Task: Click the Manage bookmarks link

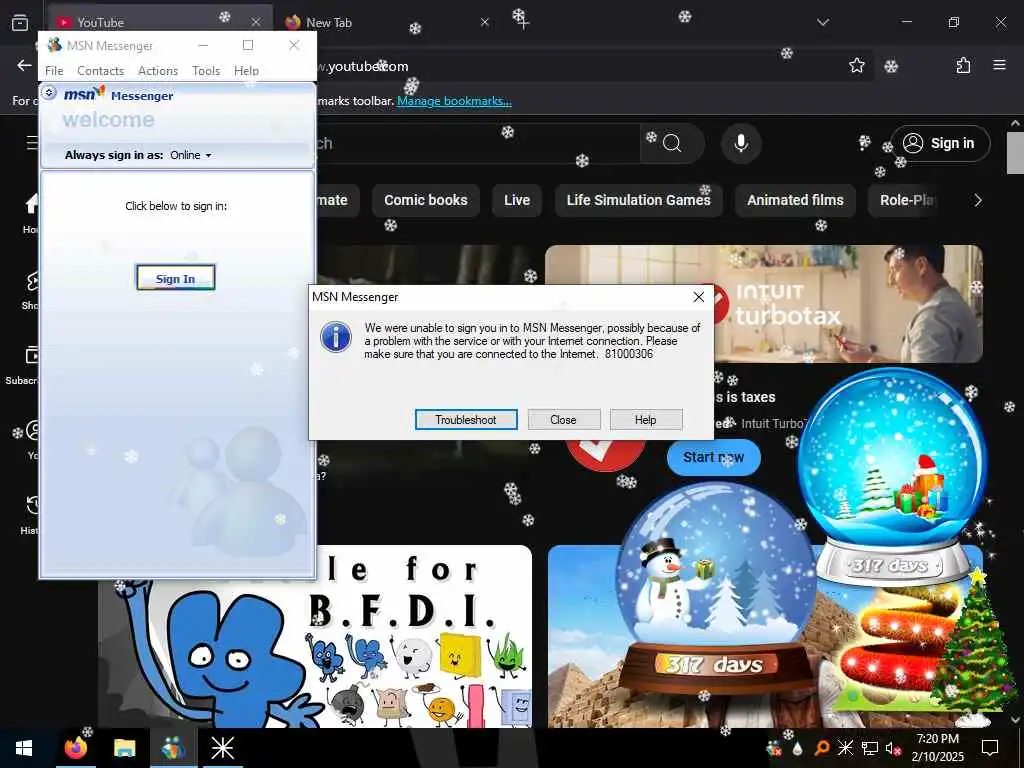Action: pos(454,101)
